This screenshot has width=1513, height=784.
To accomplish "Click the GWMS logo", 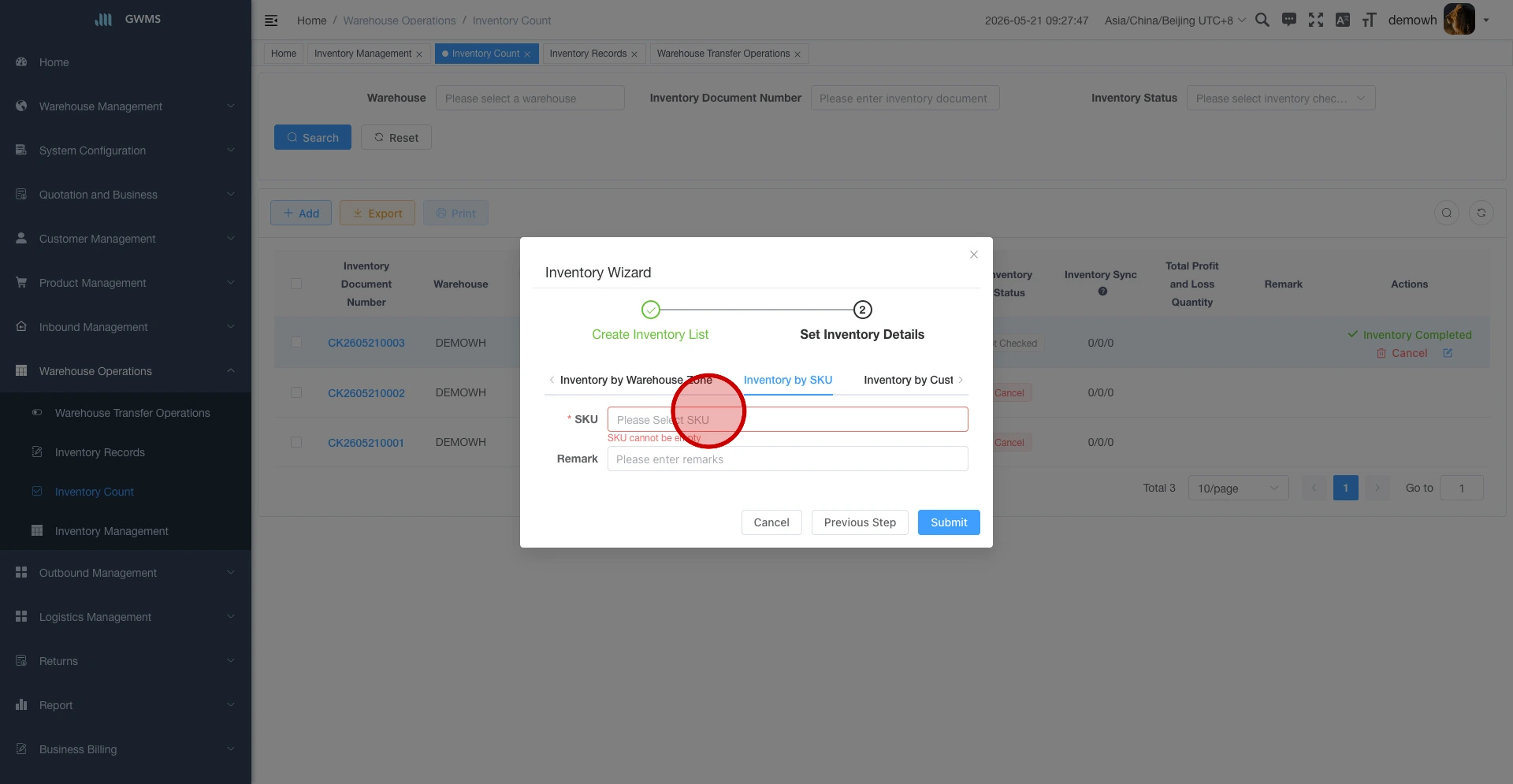I will (126, 19).
